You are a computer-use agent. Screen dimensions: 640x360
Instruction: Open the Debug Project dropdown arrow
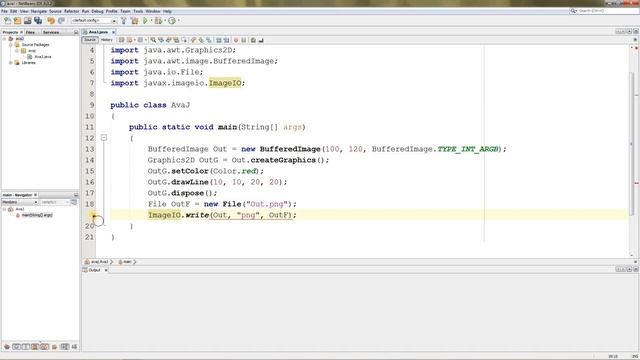click(x=164, y=20)
